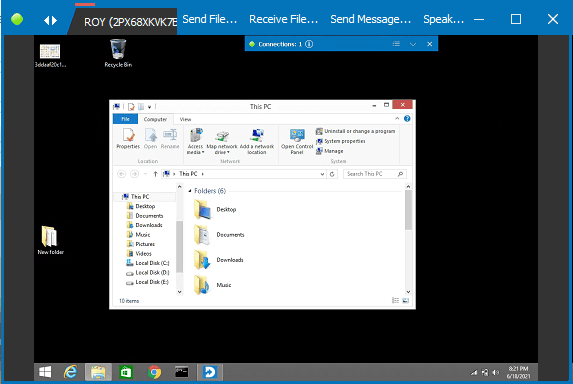This screenshot has width=573, height=384.
Task: Click Manage in the System group
Action: pyautogui.click(x=330, y=151)
